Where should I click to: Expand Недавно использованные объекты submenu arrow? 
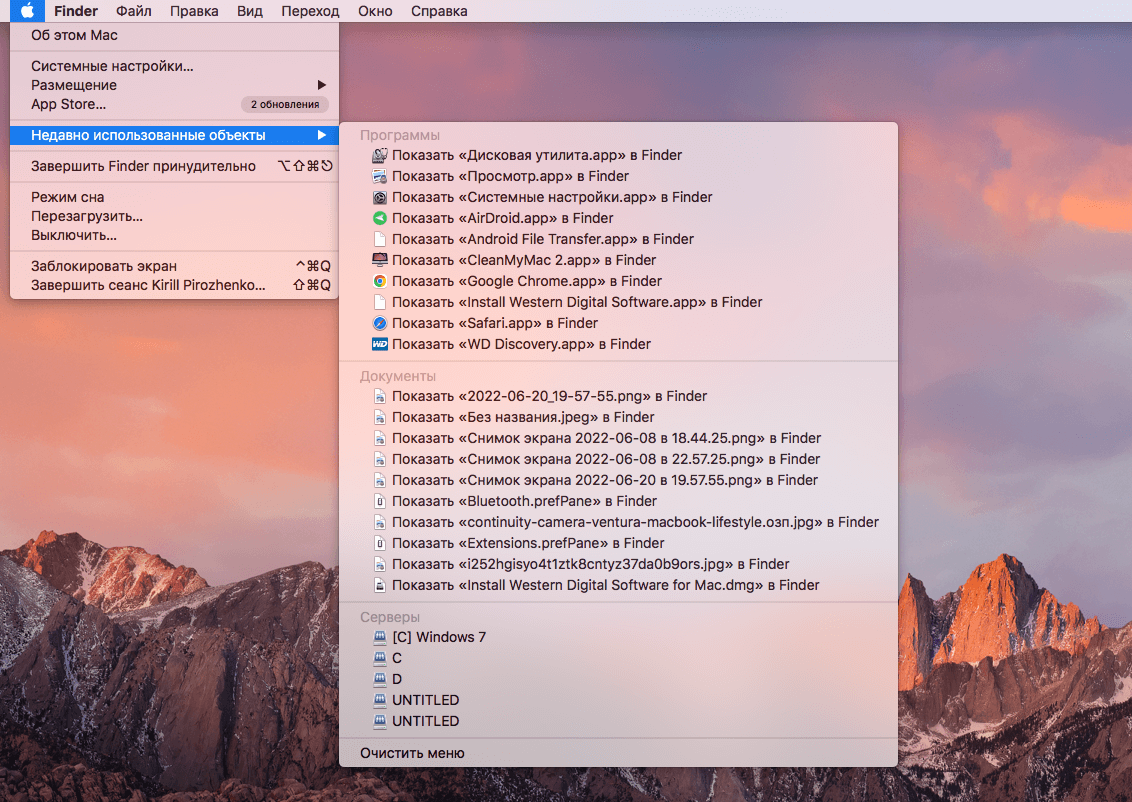pyautogui.click(x=322, y=135)
